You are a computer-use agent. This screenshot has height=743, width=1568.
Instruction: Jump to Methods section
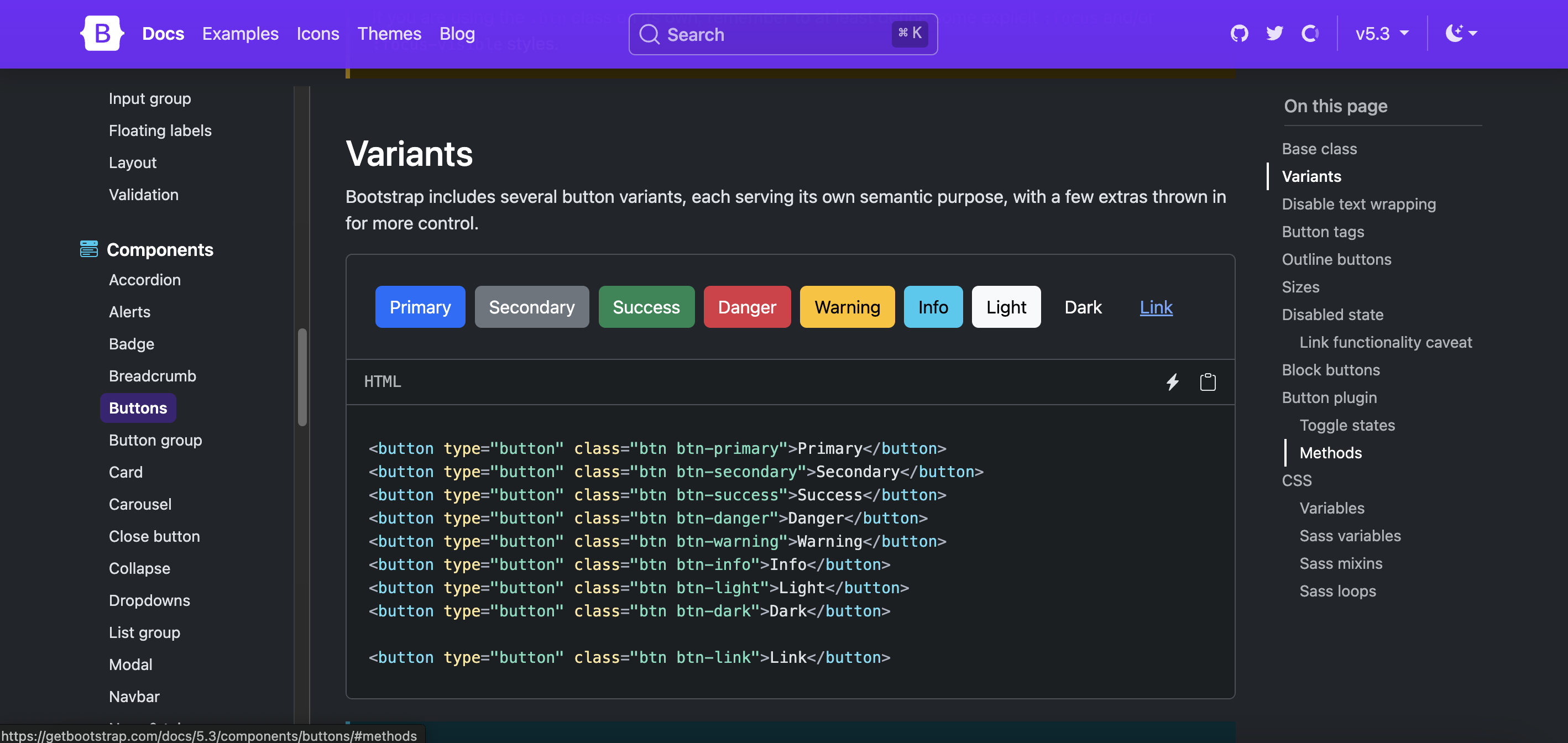click(x=1331, y=453)
